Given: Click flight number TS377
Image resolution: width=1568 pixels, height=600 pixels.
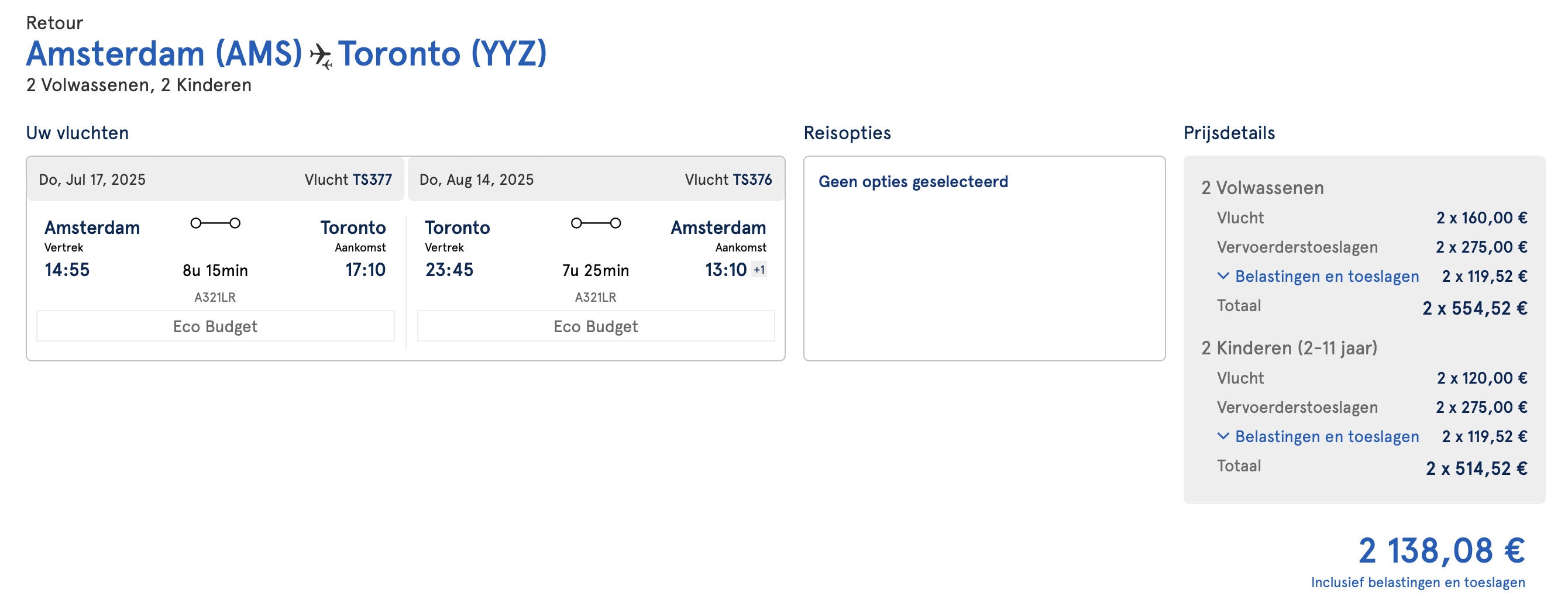Looking at the screenshot, I should (372, 180).
